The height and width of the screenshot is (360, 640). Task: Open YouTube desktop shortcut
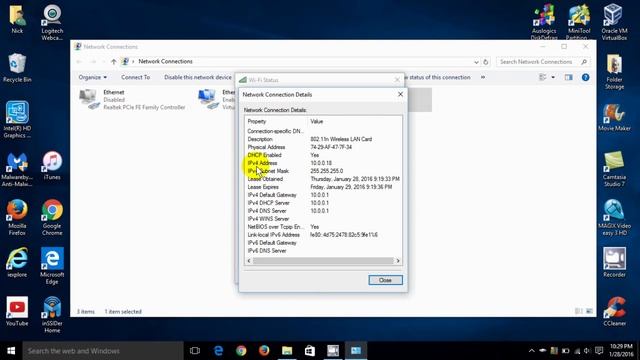pos(17,311)
